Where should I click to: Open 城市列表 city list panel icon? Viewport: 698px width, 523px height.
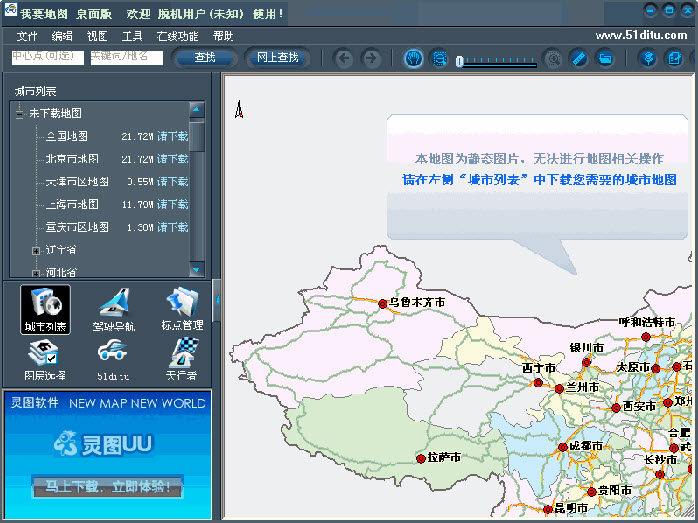point(45,307)
